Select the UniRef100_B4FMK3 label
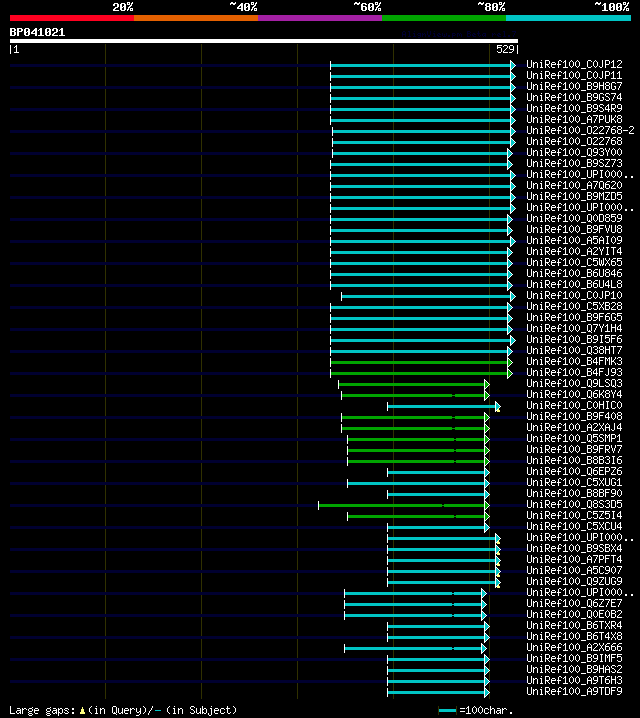Viewport: 640px width, 718px height. point(574,361)
